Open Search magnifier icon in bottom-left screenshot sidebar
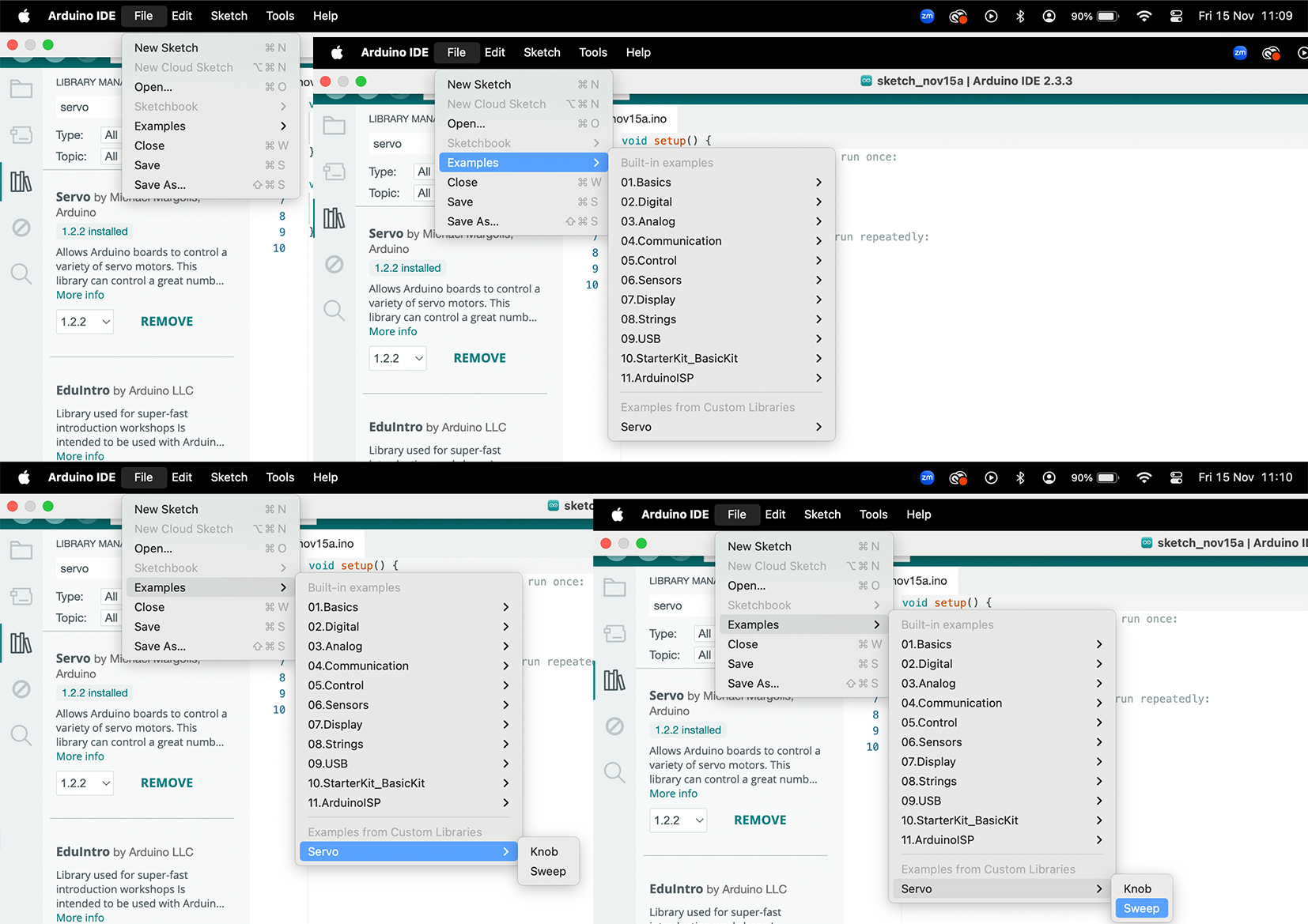The width and height of the screenshot is (1308, 924). [x=21, y=735]
